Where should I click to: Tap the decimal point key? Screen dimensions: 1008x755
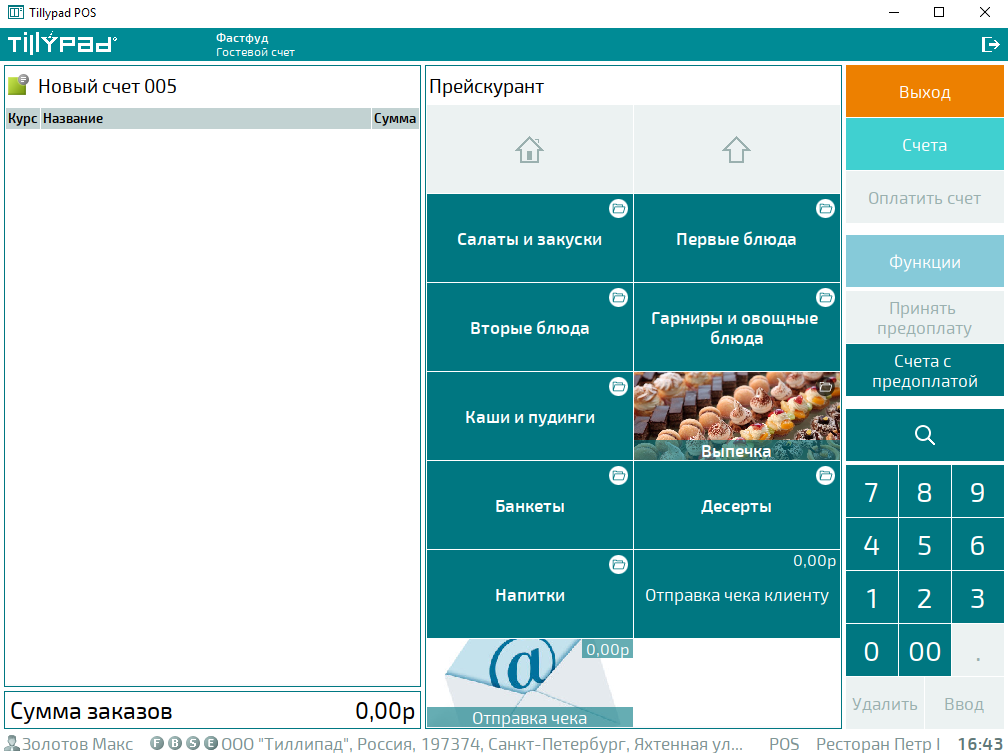coord(977,651)
